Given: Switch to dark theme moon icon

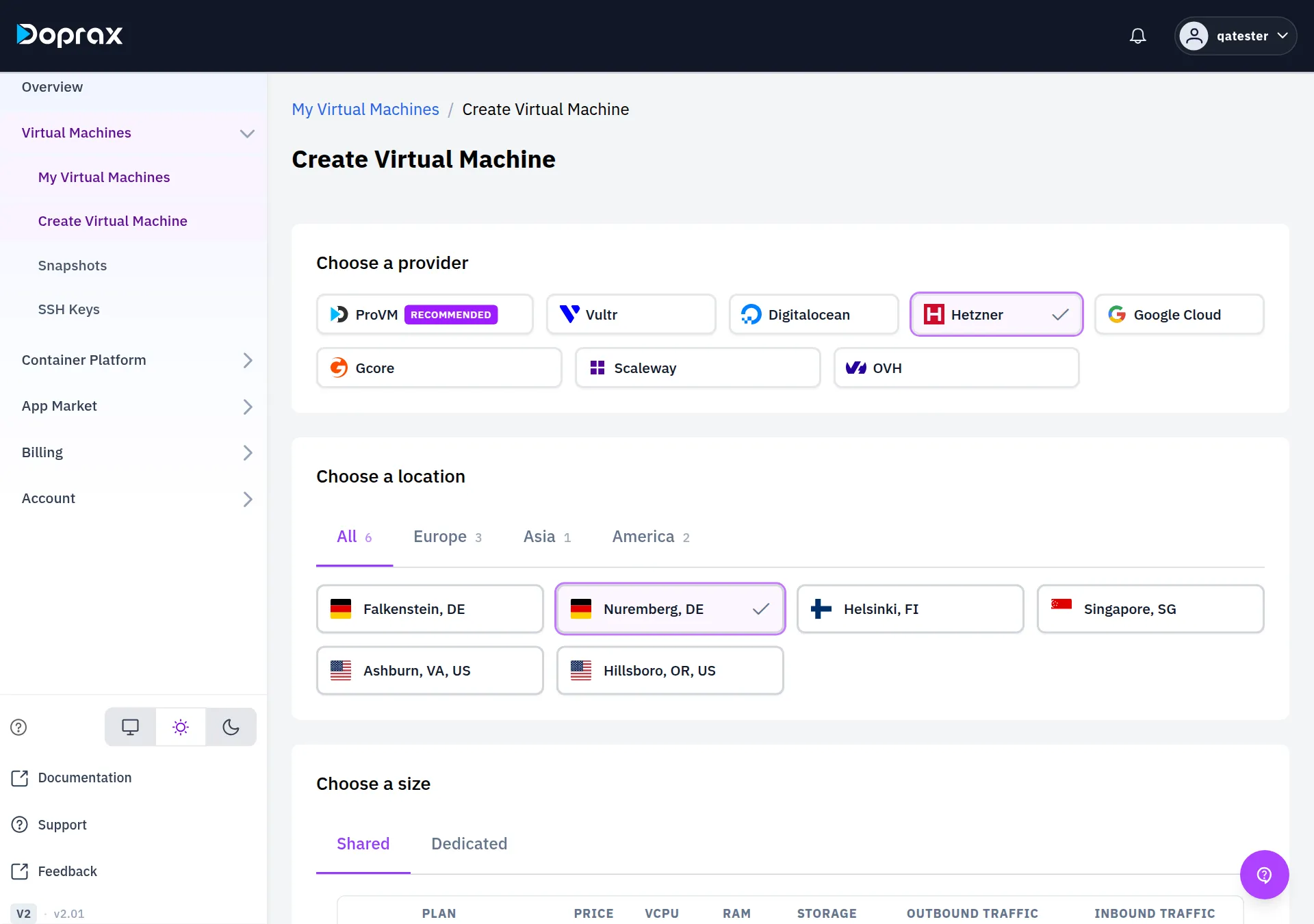Looking at the screenshot, I should (231, 727).
